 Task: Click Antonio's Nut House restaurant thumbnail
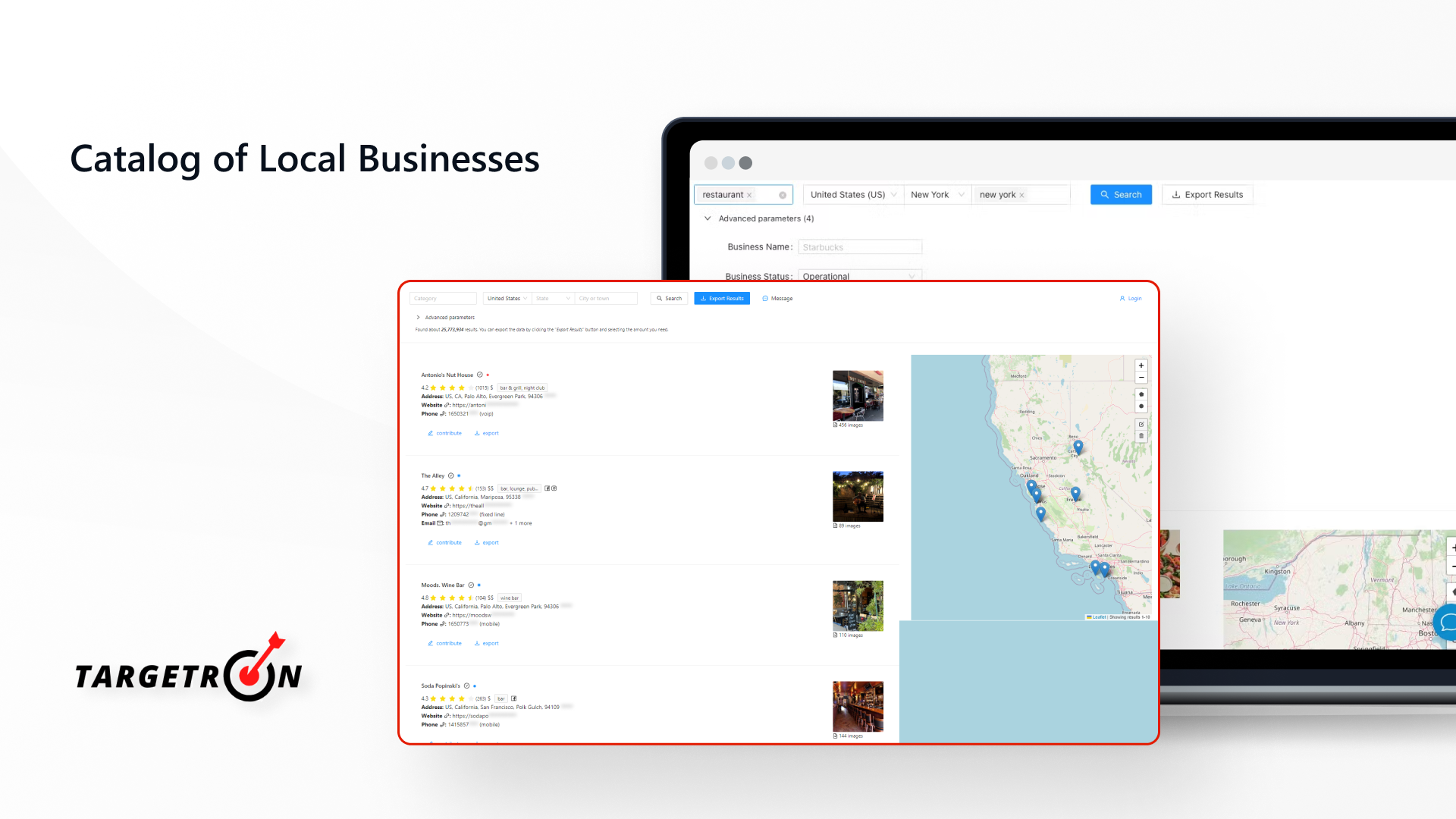click(x=857, y=395)
